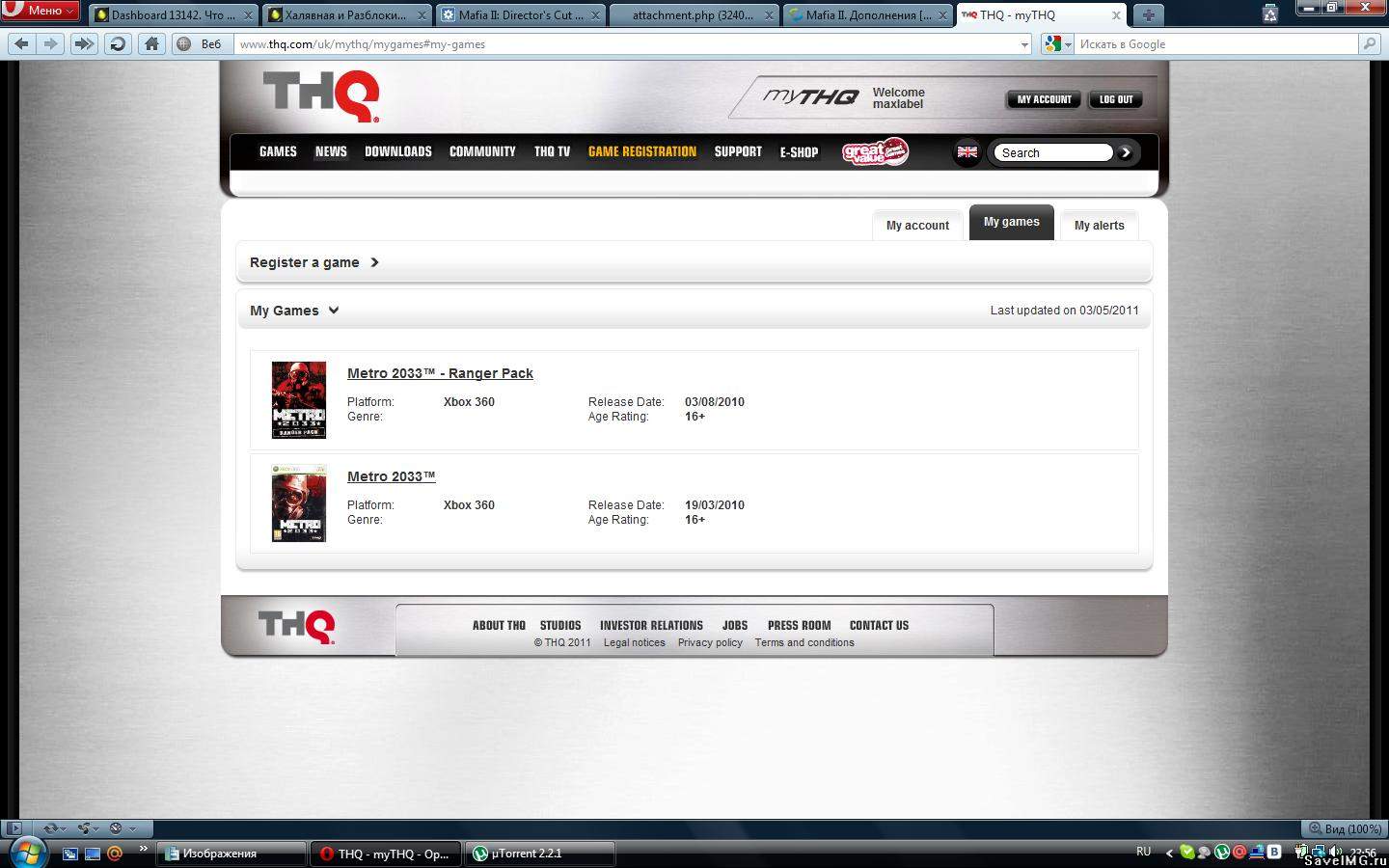The width and height of the screenshot is (1389, 868).
Task: Open the INVESTOR RELATIONS footer link
Action: pos(651,625)
